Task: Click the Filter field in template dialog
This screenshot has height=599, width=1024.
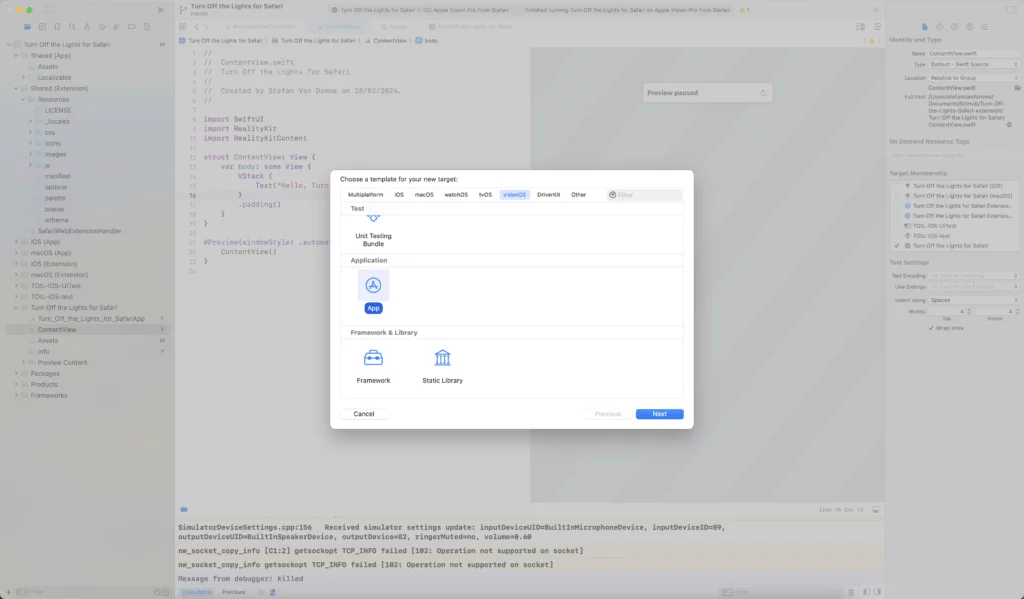Action: 645,195
